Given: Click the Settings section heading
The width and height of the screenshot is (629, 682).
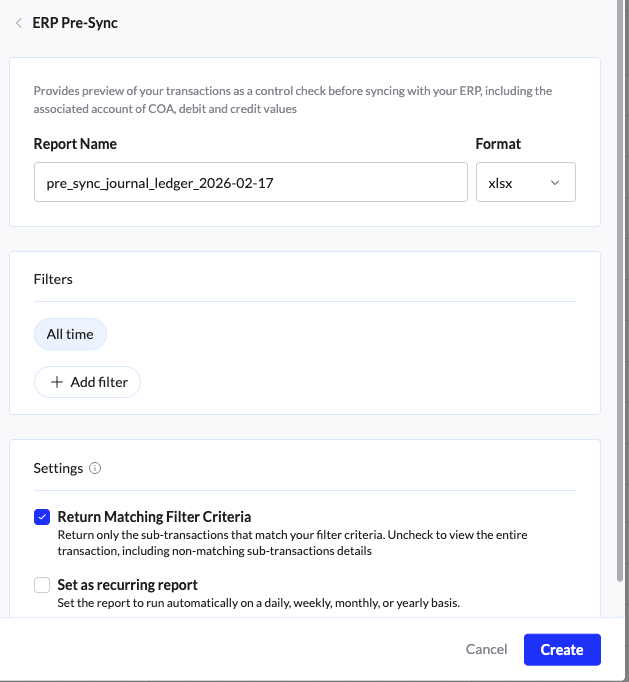Looking at the screenshot, I should [x=58, y=468].
